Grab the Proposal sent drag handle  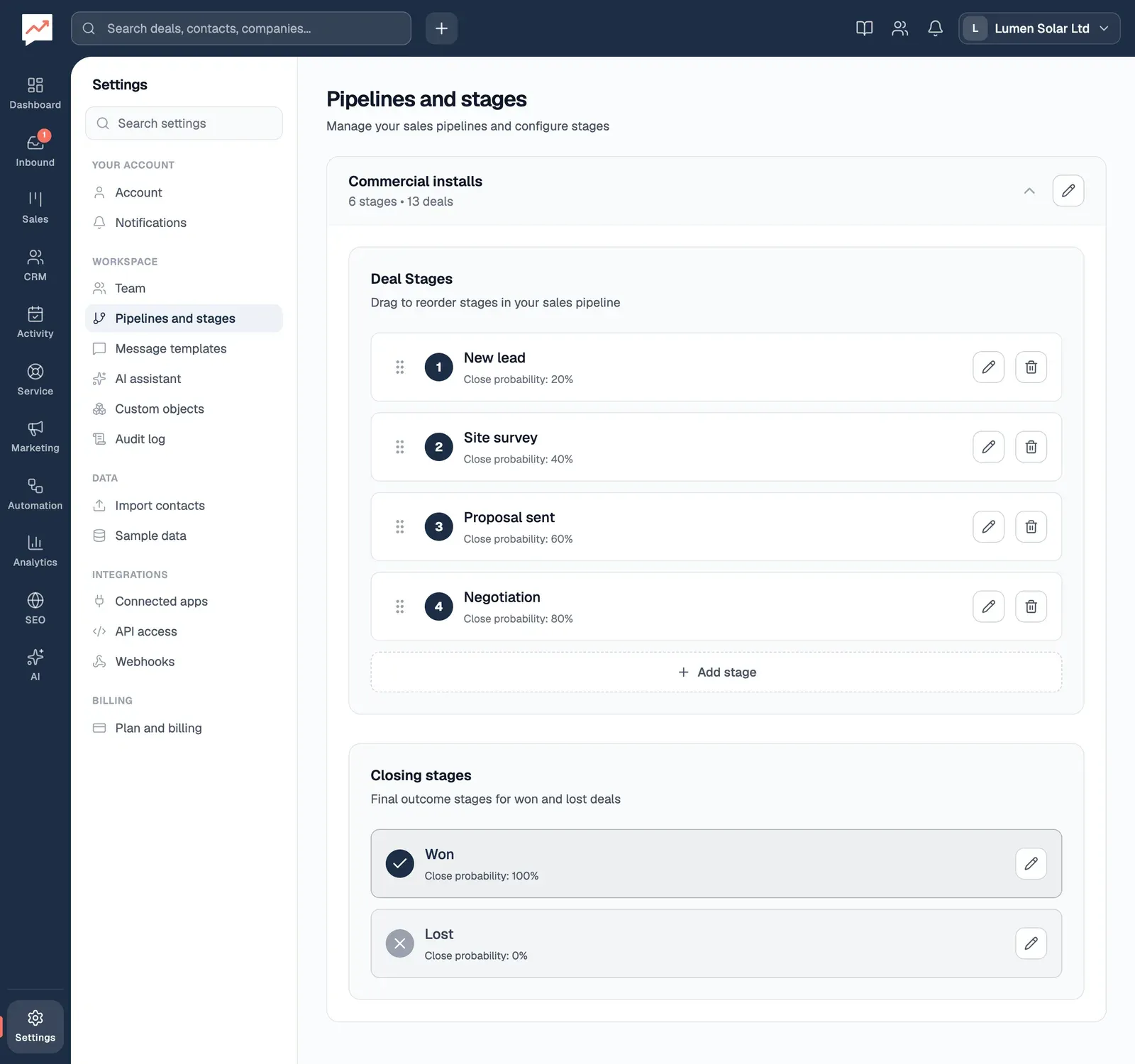(400, 527)
